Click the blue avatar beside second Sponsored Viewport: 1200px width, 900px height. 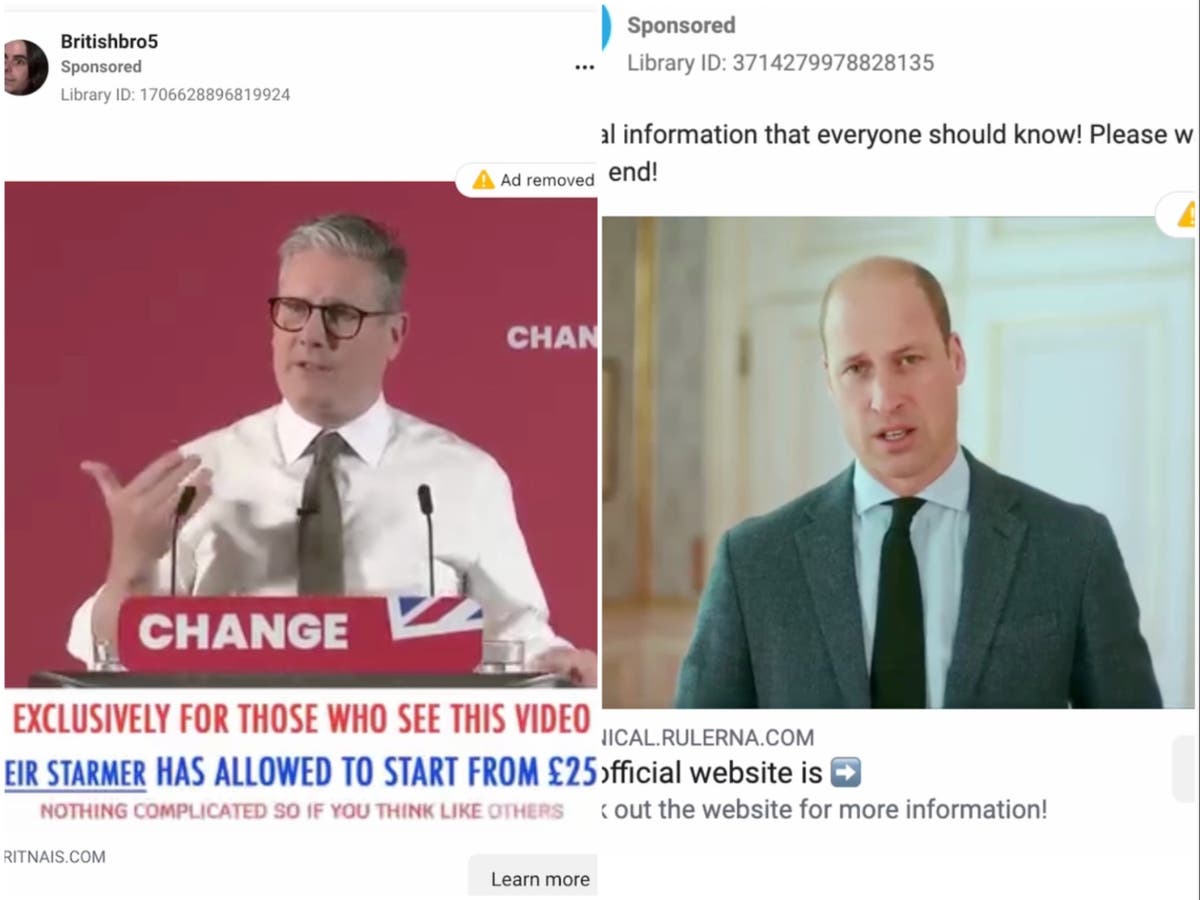[605, 27]
